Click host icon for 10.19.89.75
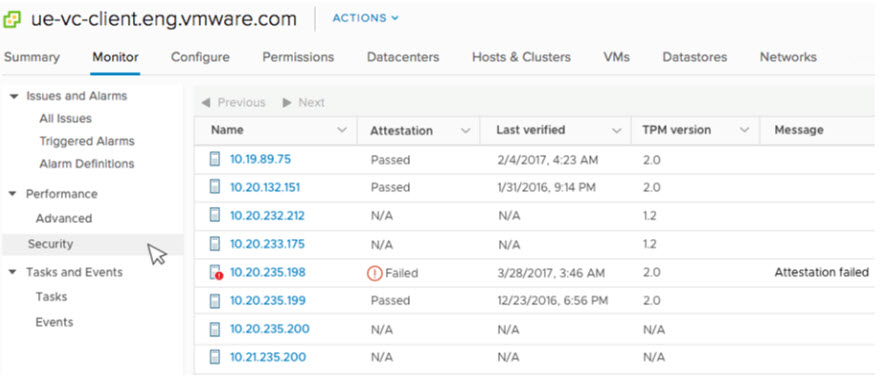This screenshot has width=882, height=391. (x=214, y=159)
